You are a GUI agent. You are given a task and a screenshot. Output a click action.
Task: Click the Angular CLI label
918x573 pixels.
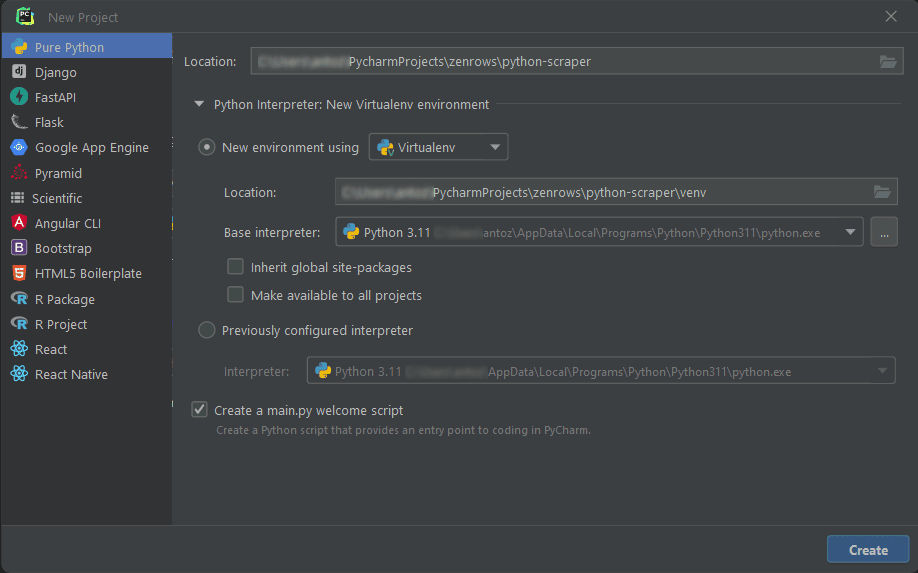pyautogui.click(x=68, y=224)
